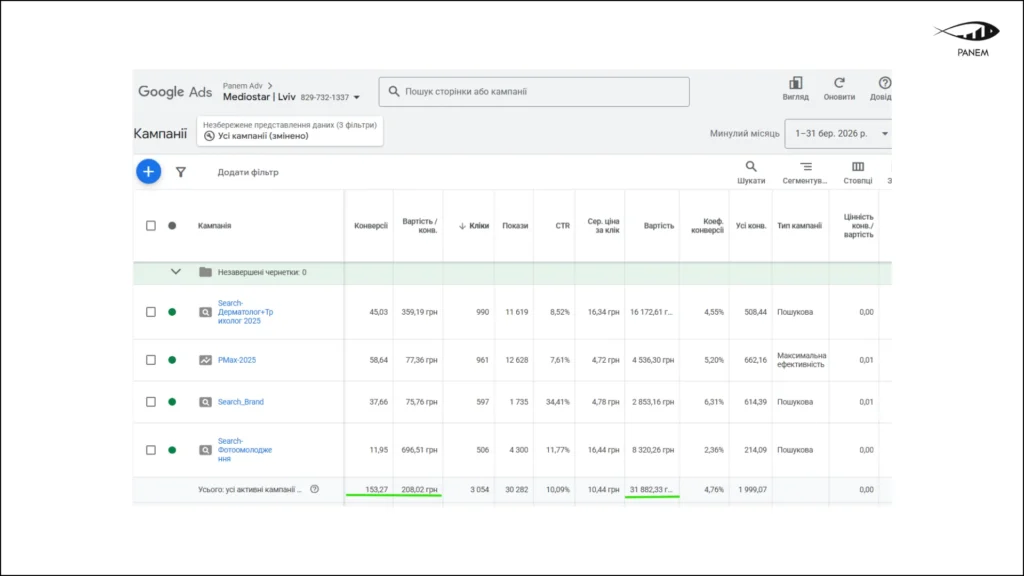The image size is (1024, 576).
Task: Sort by the Конверсії column header
Action: pyautogui.click(x=371, y=225)
